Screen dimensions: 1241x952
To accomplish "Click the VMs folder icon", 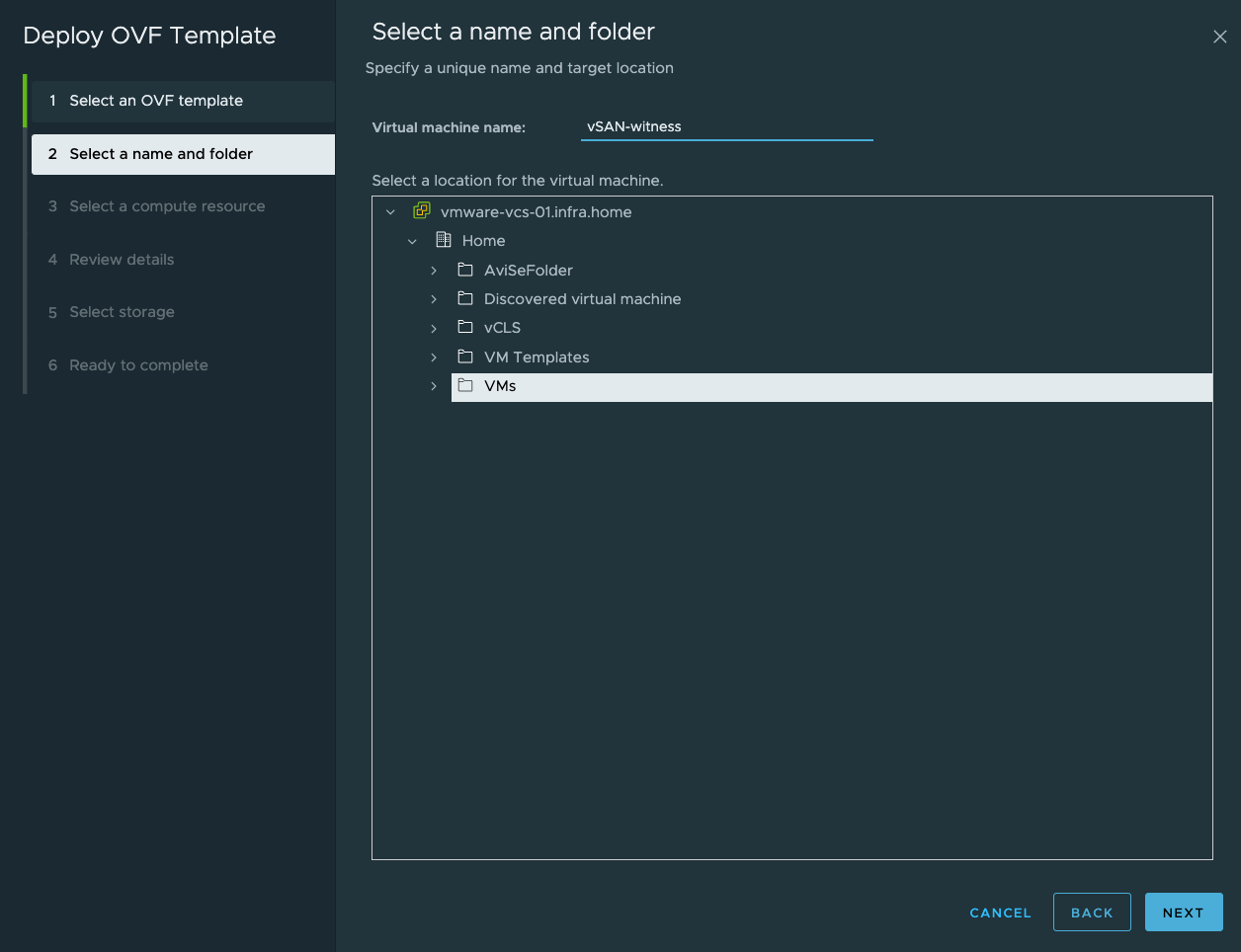I will tap(465, 386).
